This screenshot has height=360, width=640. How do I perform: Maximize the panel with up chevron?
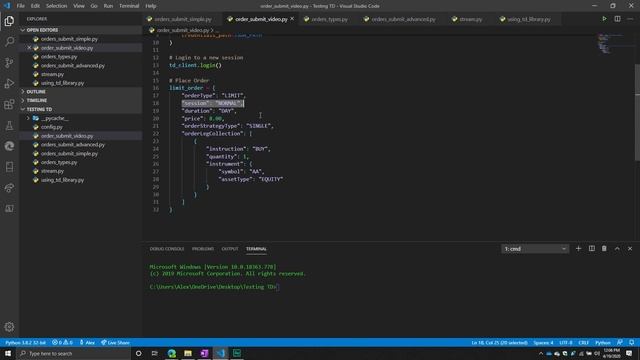tap(617, 248)
